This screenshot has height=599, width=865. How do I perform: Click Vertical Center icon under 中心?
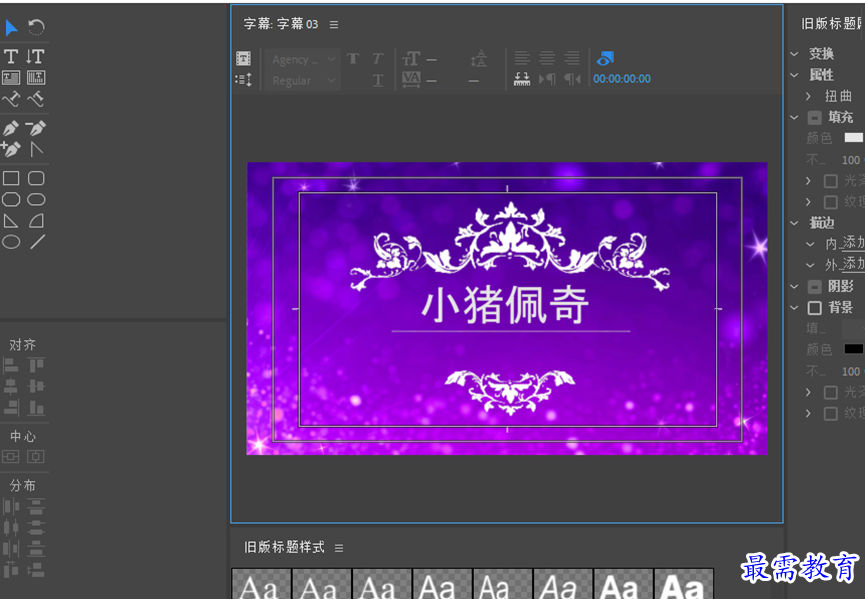coord(36,457)
